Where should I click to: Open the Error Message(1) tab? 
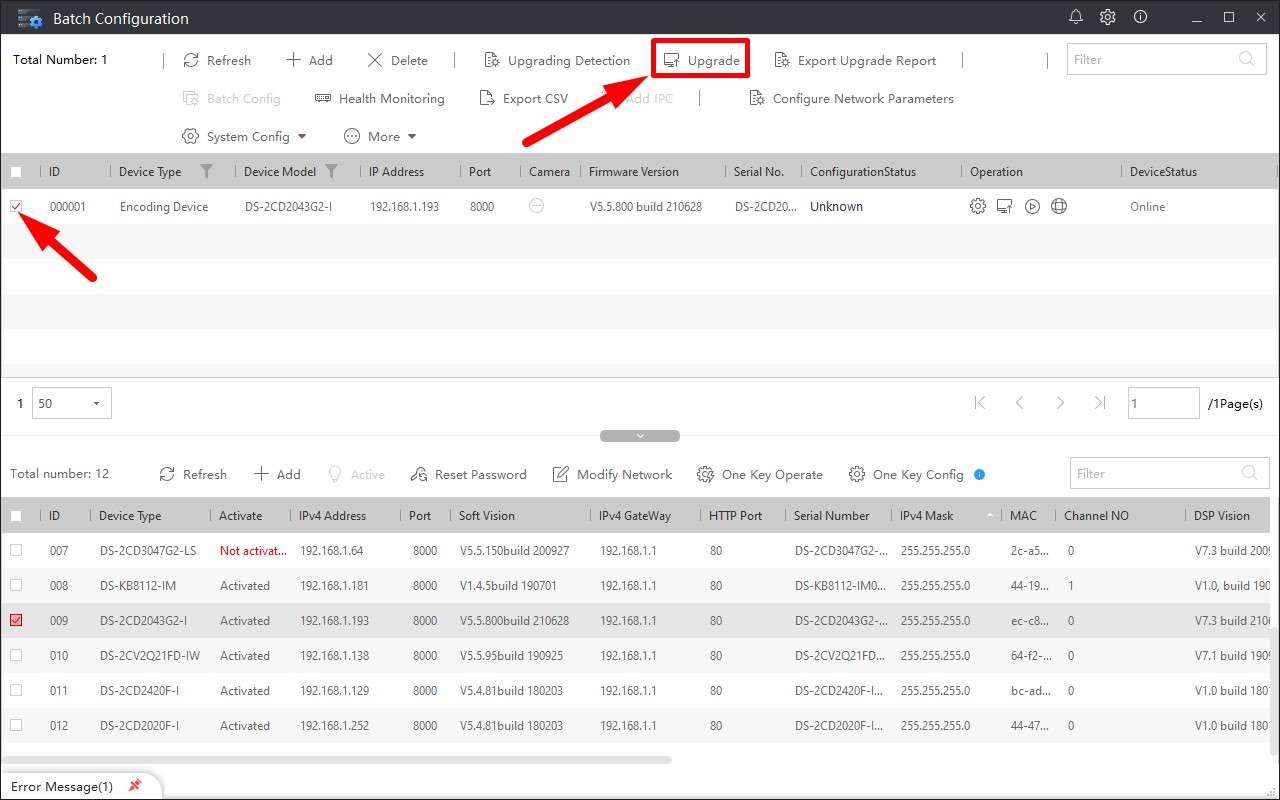coord(62,787)
